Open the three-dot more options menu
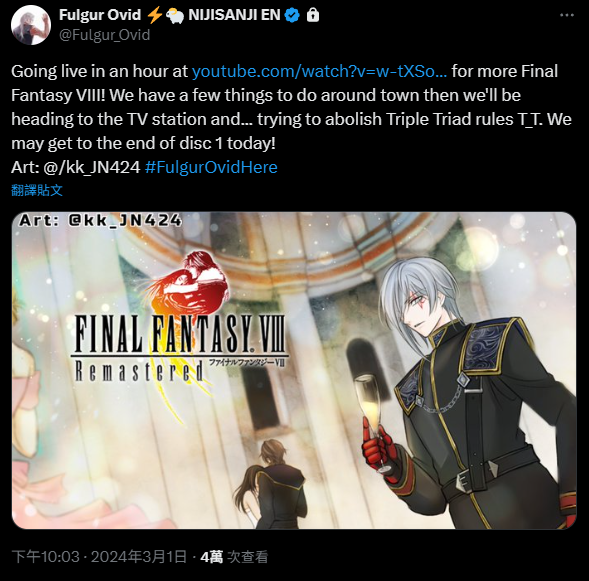 pyautogui.click(x=567, y=15)
